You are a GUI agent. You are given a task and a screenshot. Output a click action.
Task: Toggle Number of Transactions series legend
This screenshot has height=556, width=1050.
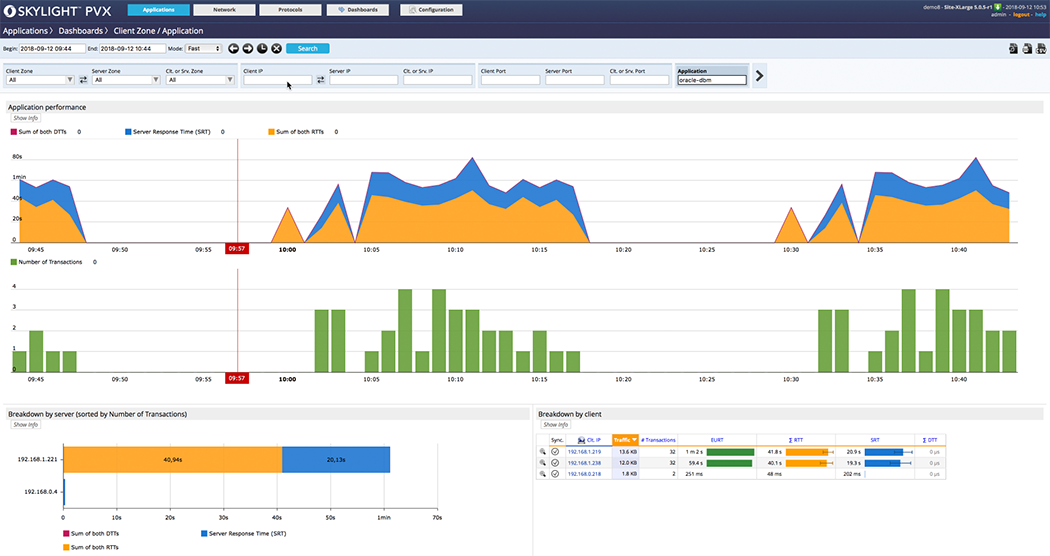[46, 262]
